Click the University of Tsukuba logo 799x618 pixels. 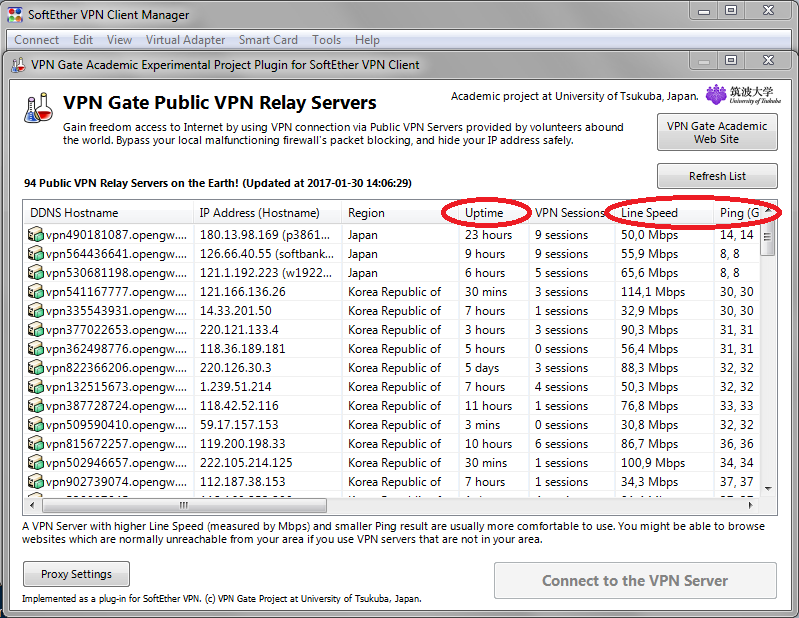click(x=743, y=95)
